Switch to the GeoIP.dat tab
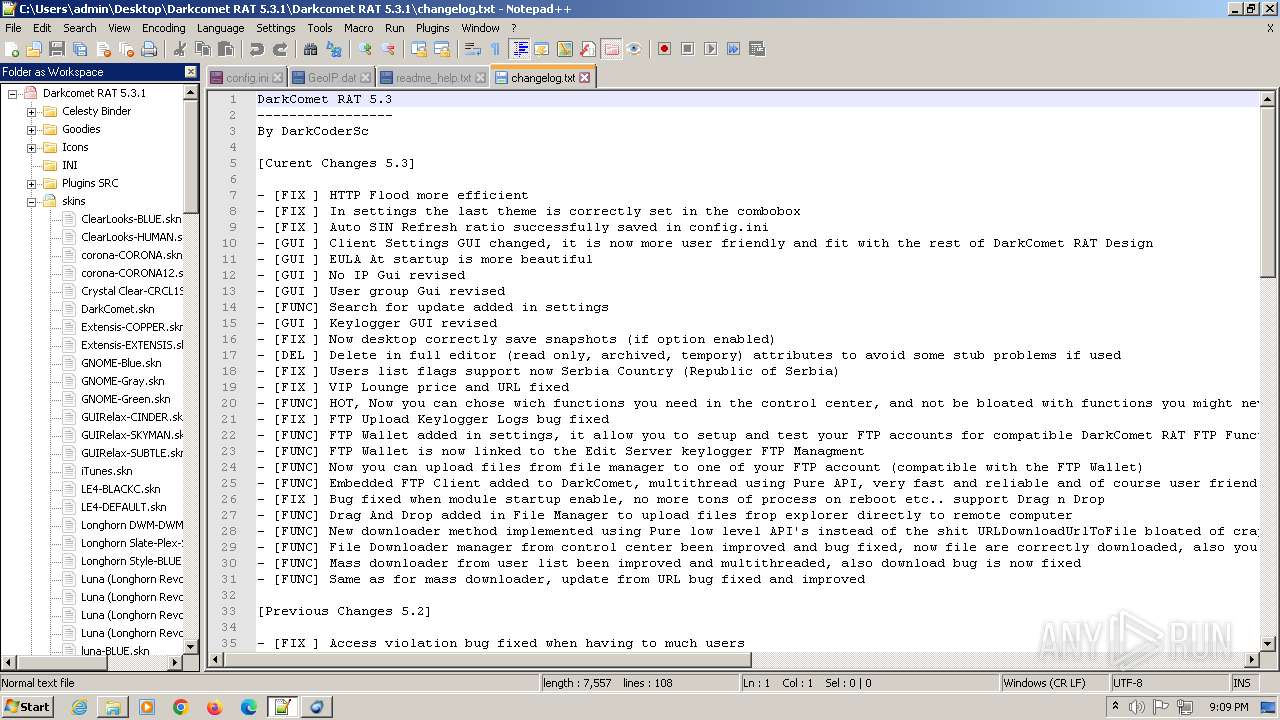The image size is (1280, 720). 331,77
